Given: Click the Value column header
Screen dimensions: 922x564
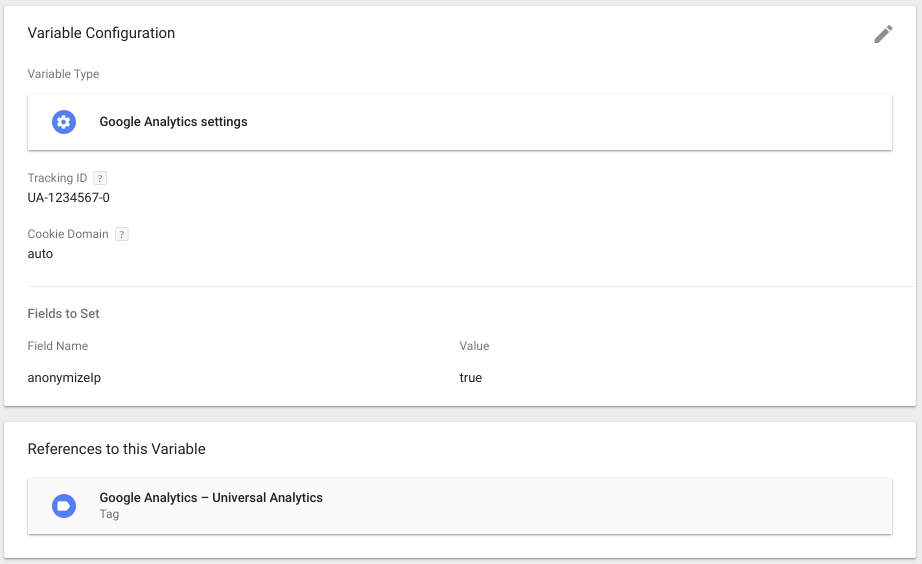Looking at the screenshot, I should (474, 346).
